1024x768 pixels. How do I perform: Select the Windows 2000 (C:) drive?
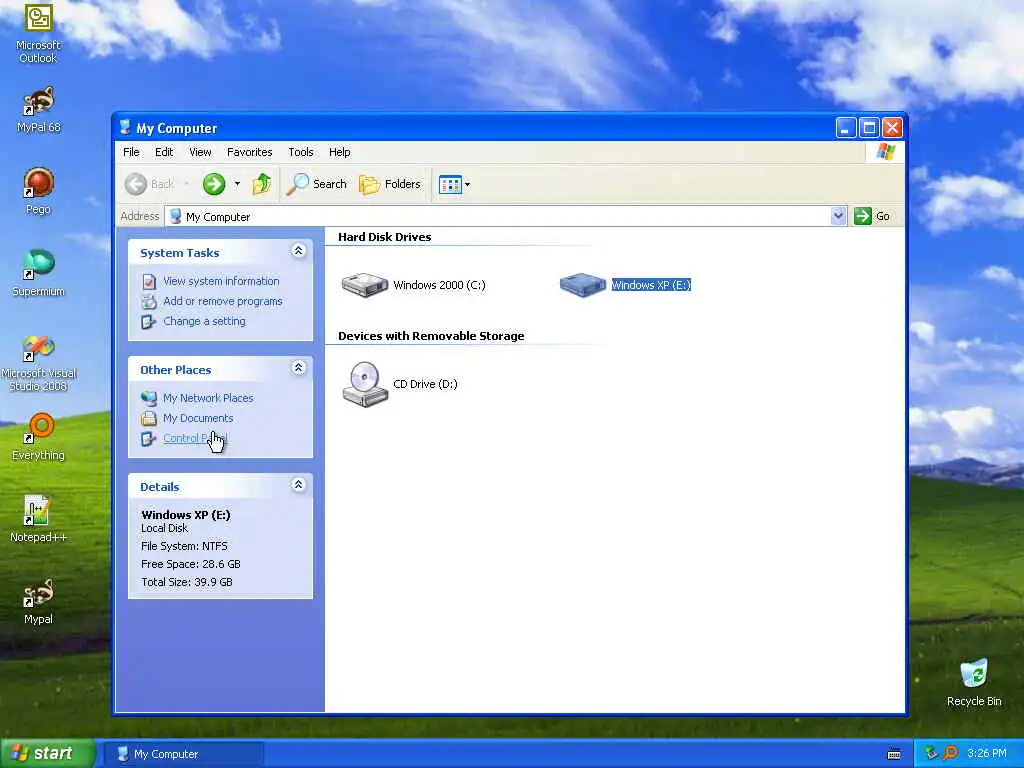click(413, 285)
